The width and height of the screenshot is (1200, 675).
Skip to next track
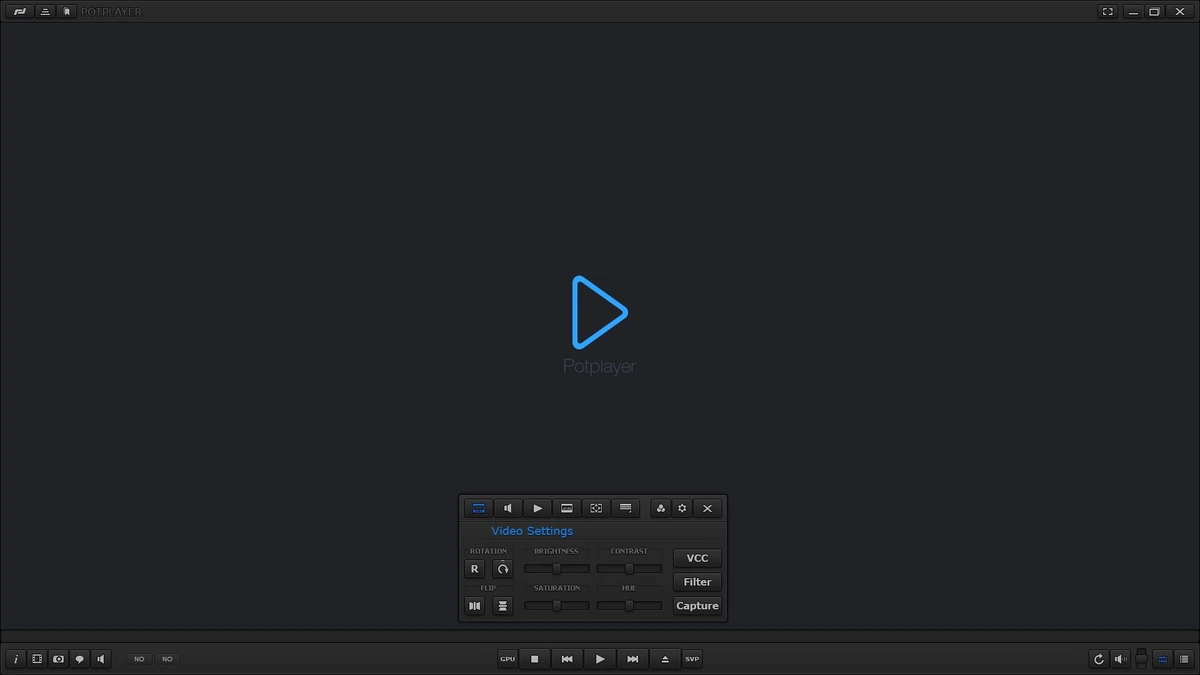point(633,659)
